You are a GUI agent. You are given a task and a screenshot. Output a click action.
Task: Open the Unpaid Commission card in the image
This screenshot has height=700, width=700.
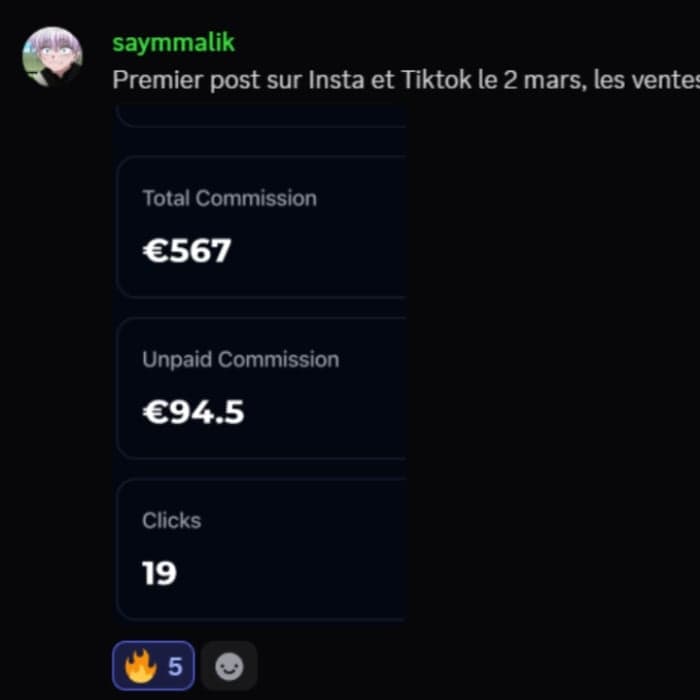[x=261, y=388]
